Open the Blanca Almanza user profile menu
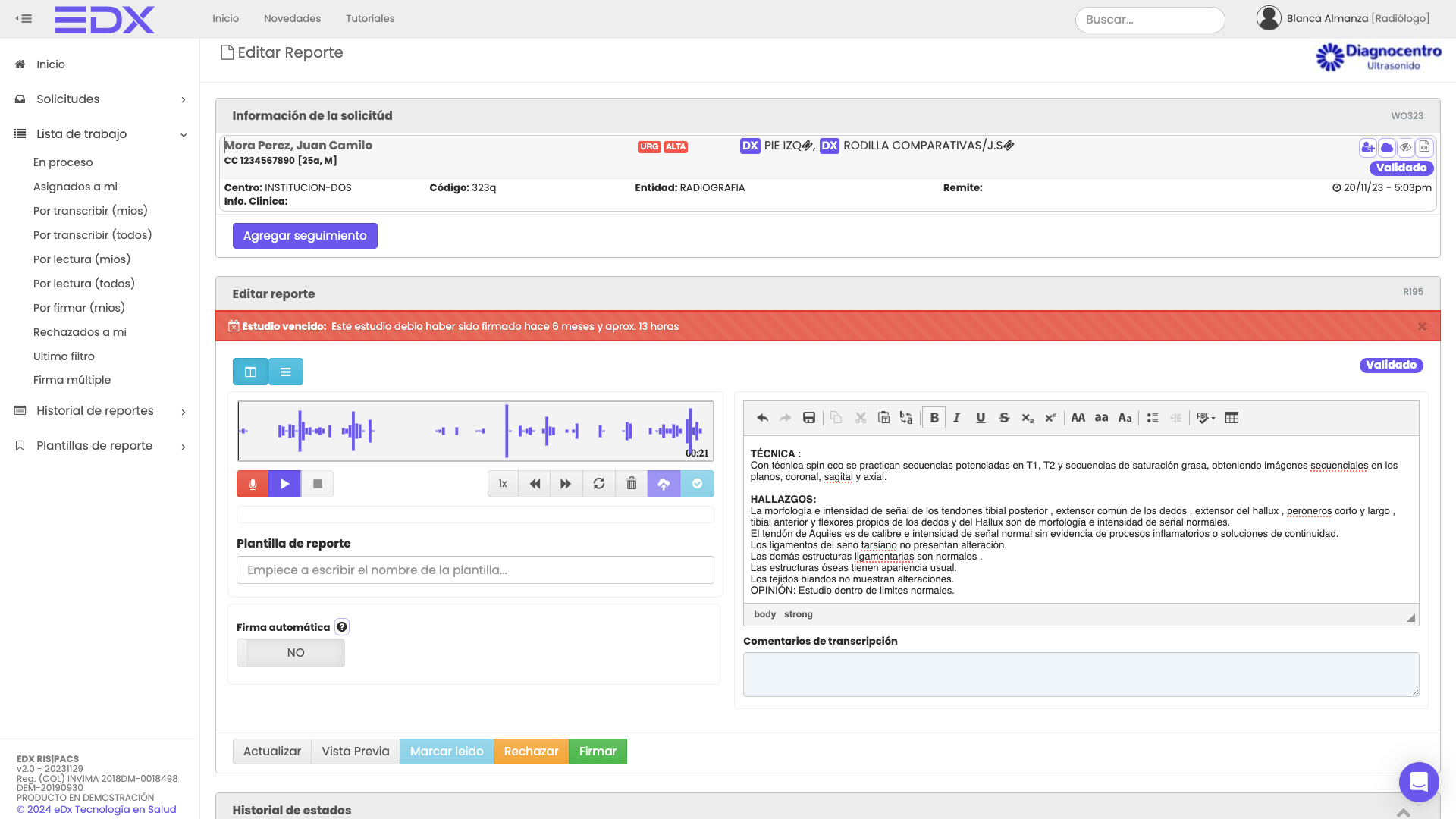The height and width of the screenshot is (819, 1456). point(1343,18)
